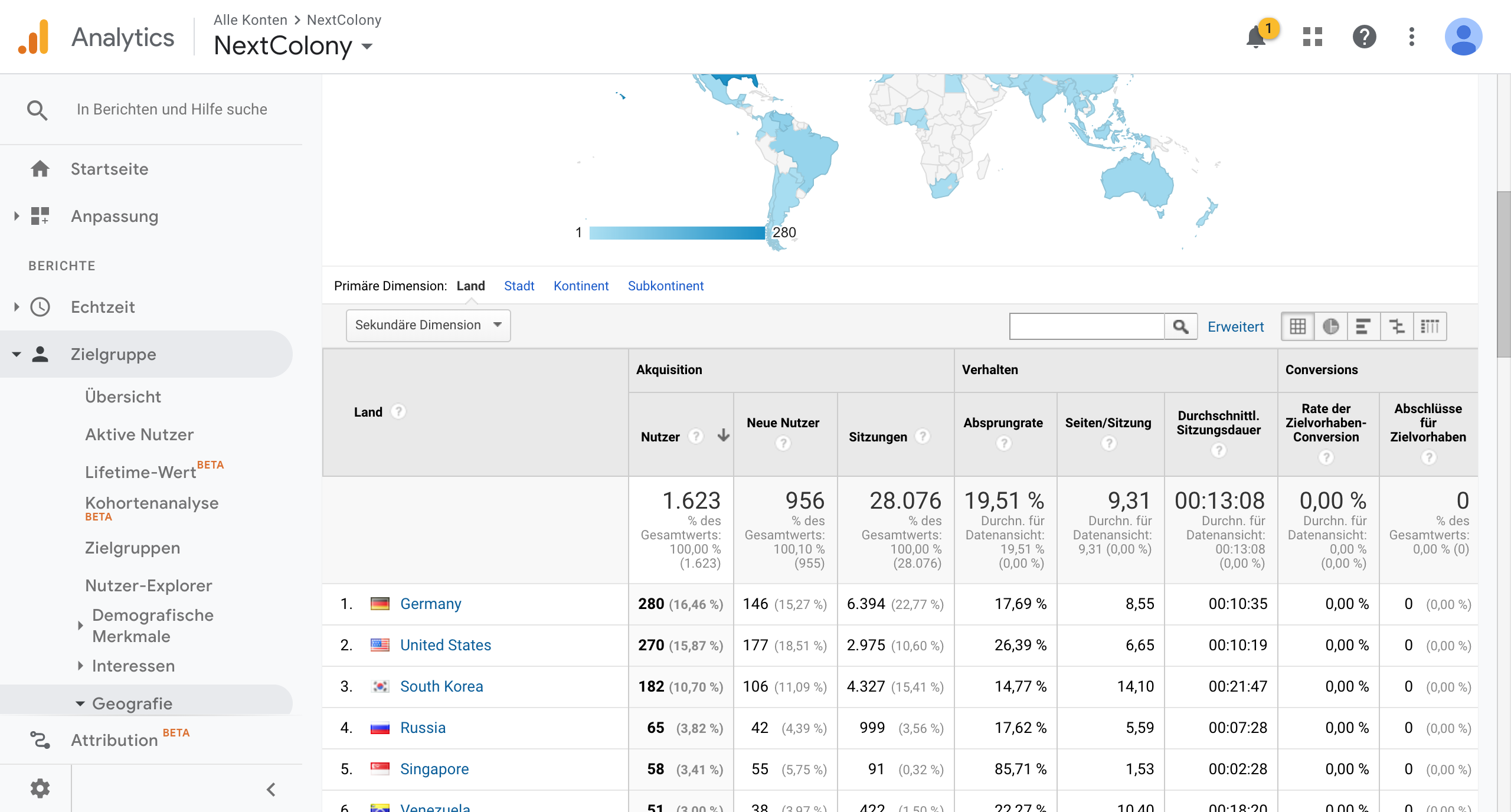The width and height of the screenshot is (1511, 812).
Task: Click the user color gradient legend bar
Action: tap(677, 233)
